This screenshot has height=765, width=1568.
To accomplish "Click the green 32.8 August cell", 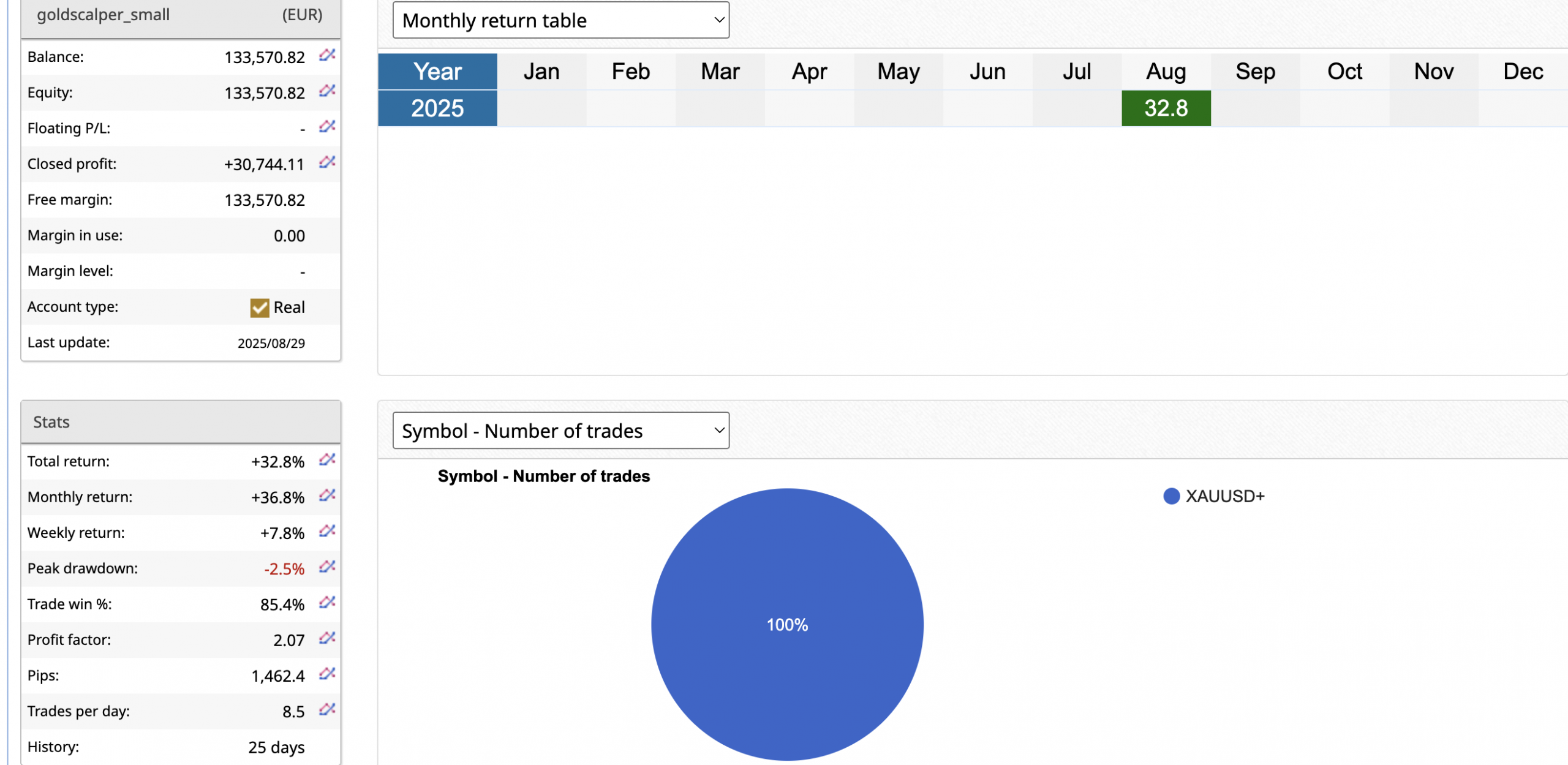I will point(1166,108).
